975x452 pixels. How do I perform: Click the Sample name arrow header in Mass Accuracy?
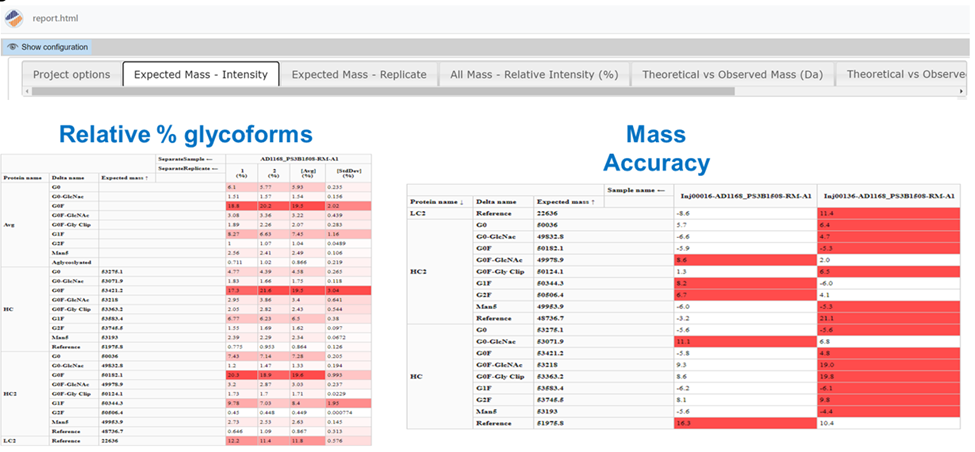[x=636, y=189]
